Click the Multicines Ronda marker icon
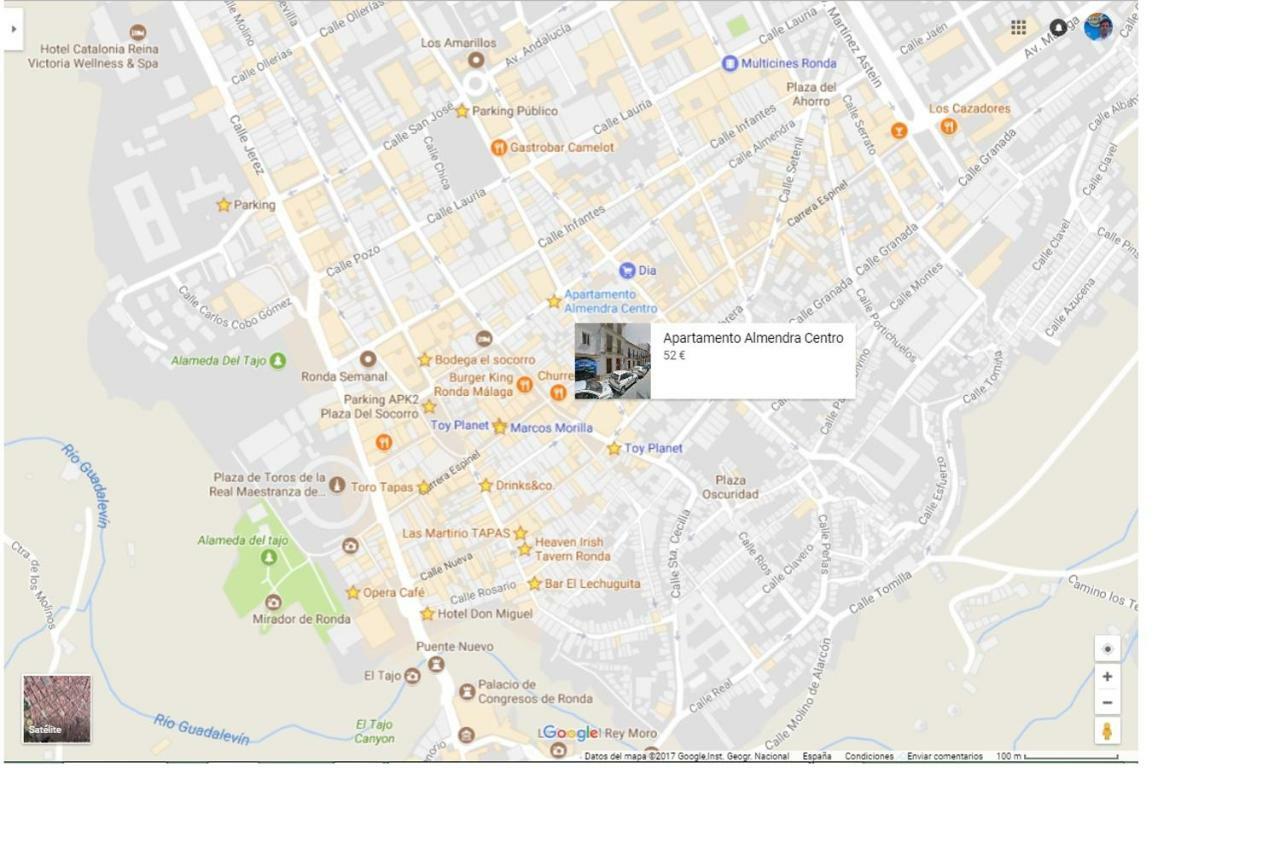The width and height of the screenshot is (1280, 855). (730, 63)
